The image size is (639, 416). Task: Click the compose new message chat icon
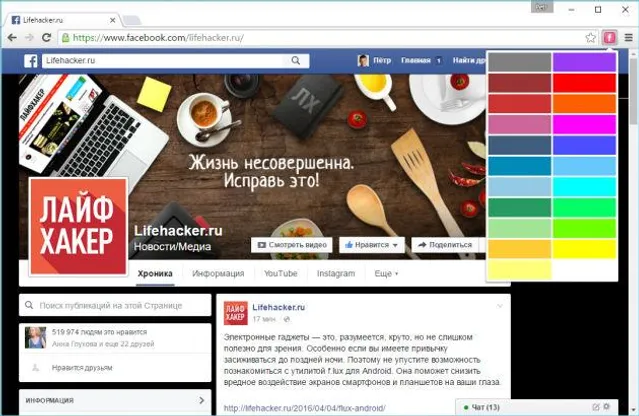pyautogui.click(x=595, y=407)
